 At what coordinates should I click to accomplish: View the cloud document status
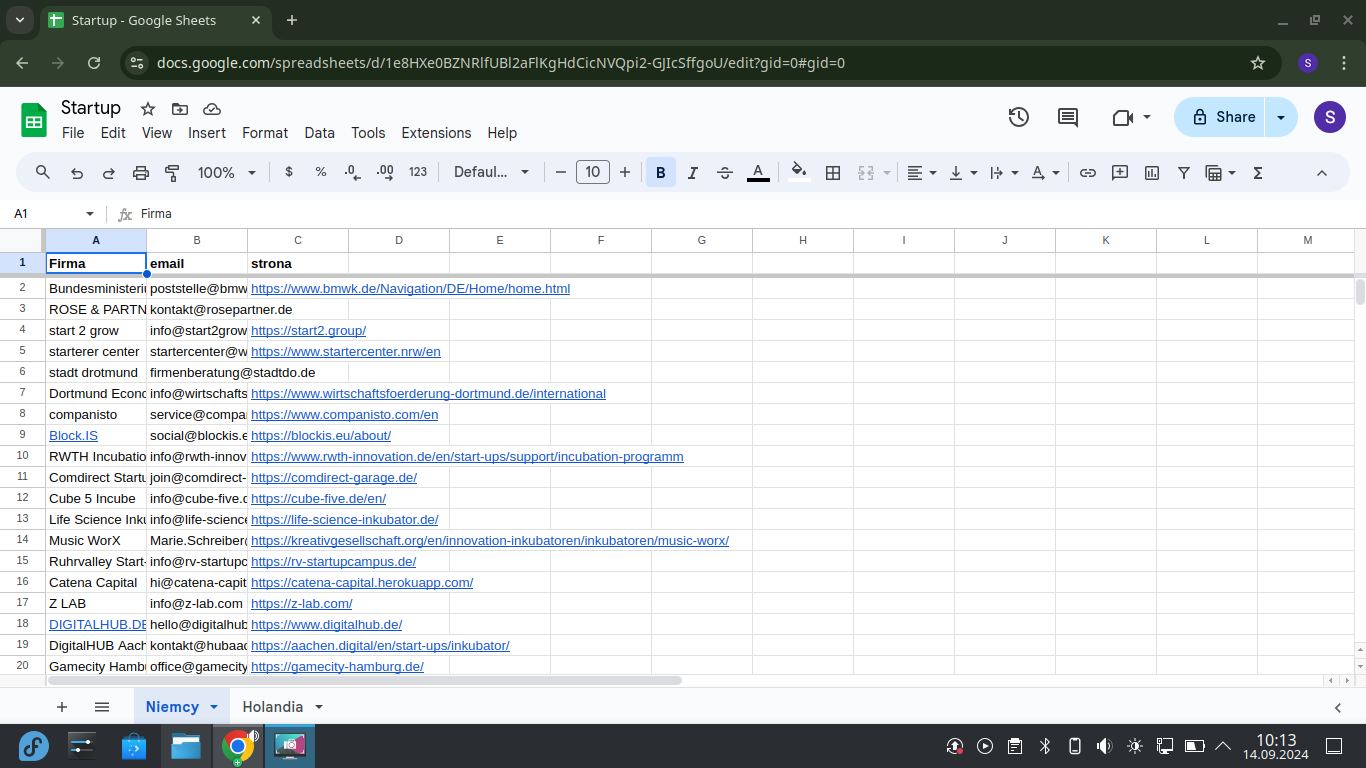[212, 109]
